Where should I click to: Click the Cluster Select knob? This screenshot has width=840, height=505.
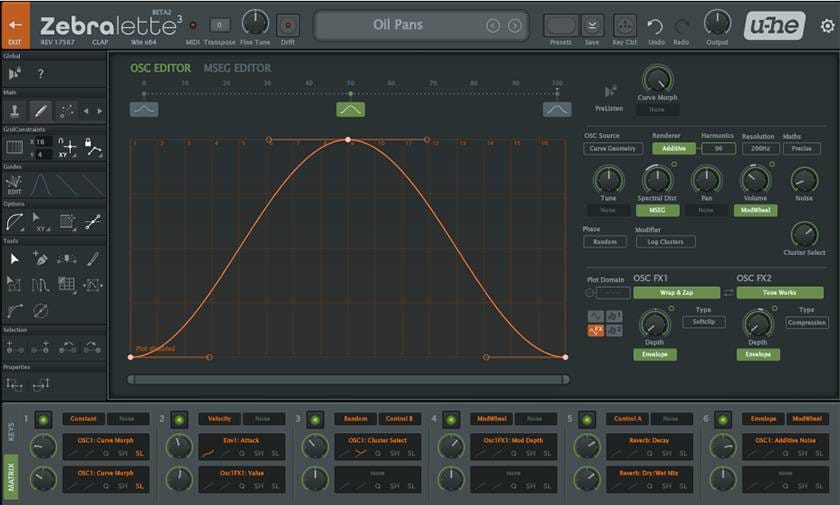point(804,234)
